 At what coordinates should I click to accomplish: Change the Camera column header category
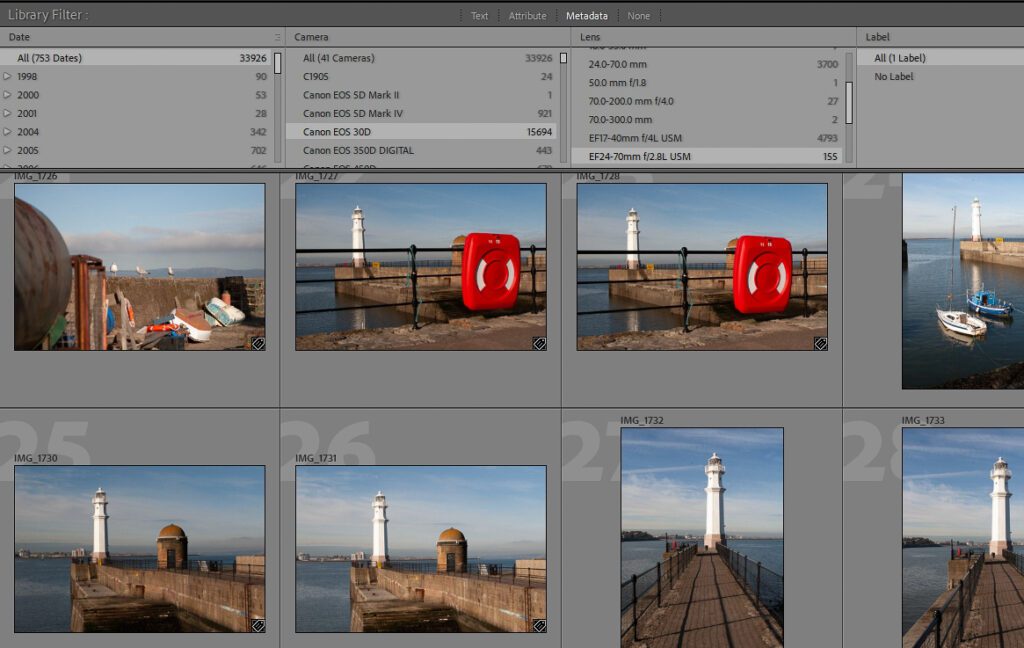[313, 38]
